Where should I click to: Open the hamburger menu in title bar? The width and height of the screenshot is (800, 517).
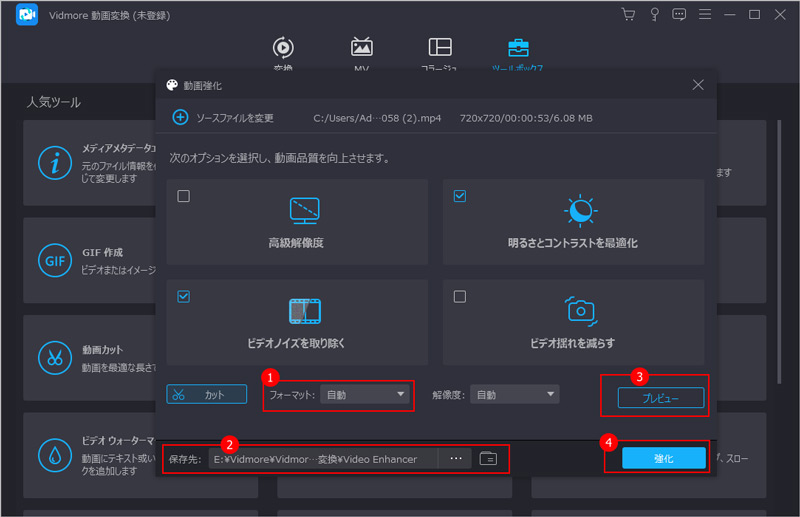point(705,14)
